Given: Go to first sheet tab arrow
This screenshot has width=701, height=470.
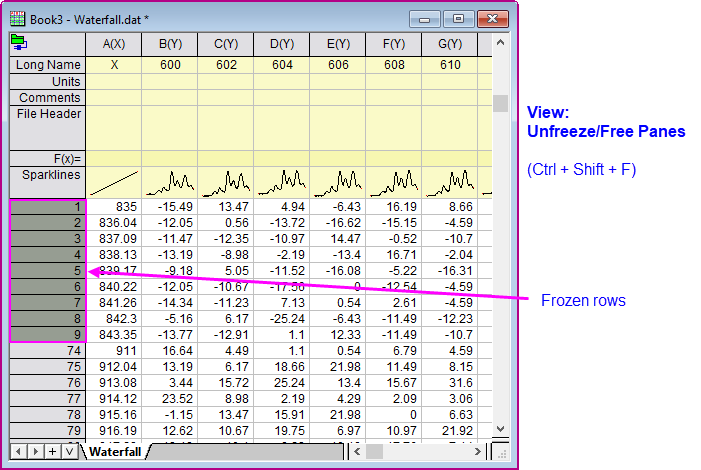Looking at the screenshot, I should click(18, 452).
